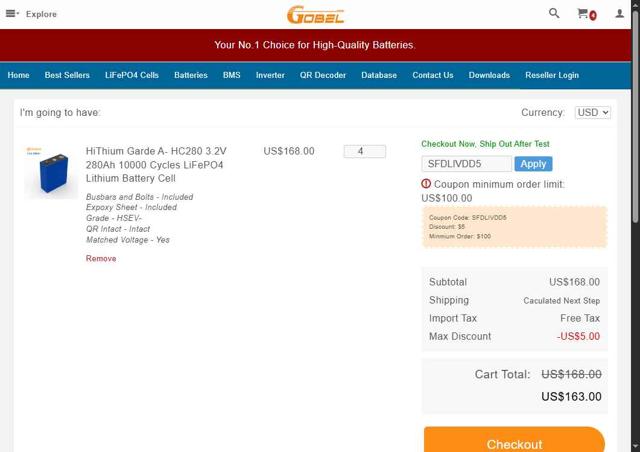Proceed with the Checkout button
Image resolution: width=640 pixels, height=452 pixels.
(514, 441)
